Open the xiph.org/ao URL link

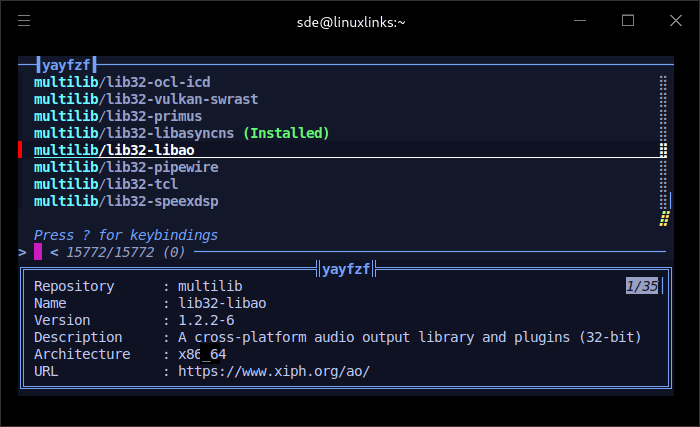pyautogui.click(x=274, y=371)
